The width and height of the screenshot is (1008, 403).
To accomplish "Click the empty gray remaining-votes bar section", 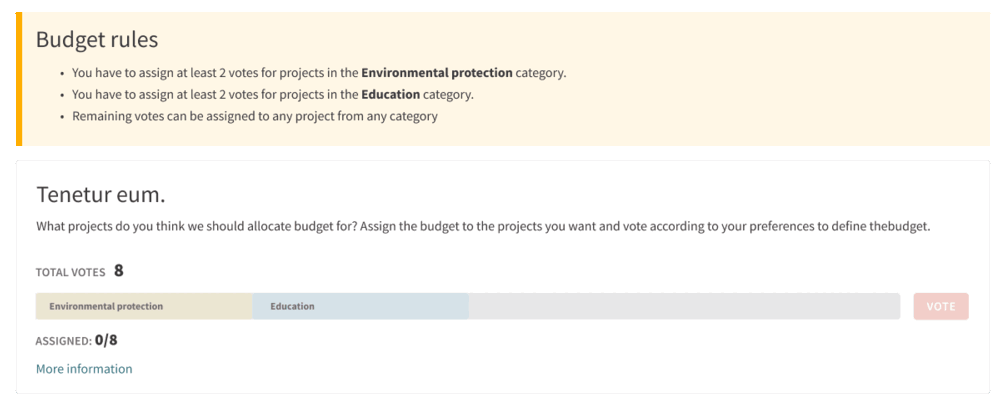I will click(684, 306).
